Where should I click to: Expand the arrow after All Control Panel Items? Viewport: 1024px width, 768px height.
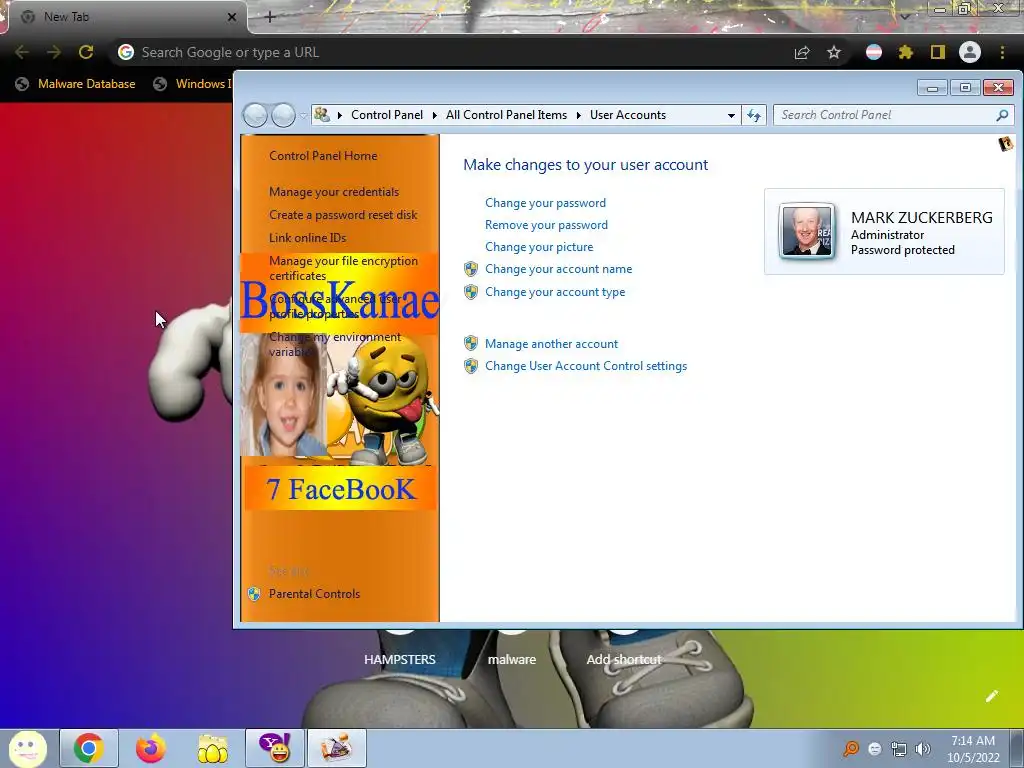click(579, 116)
